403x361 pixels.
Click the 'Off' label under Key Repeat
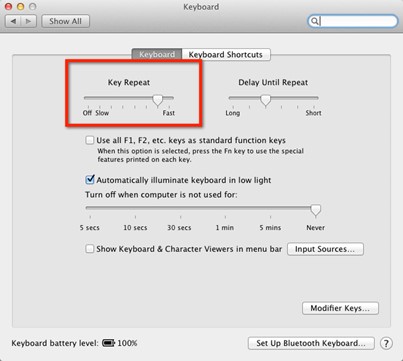pyautogui.click(x=87, y=113)
